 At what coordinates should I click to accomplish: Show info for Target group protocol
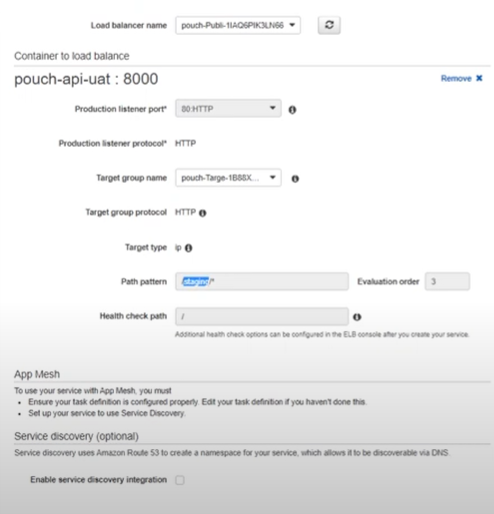pyautogui.click(x=203, y=213)
